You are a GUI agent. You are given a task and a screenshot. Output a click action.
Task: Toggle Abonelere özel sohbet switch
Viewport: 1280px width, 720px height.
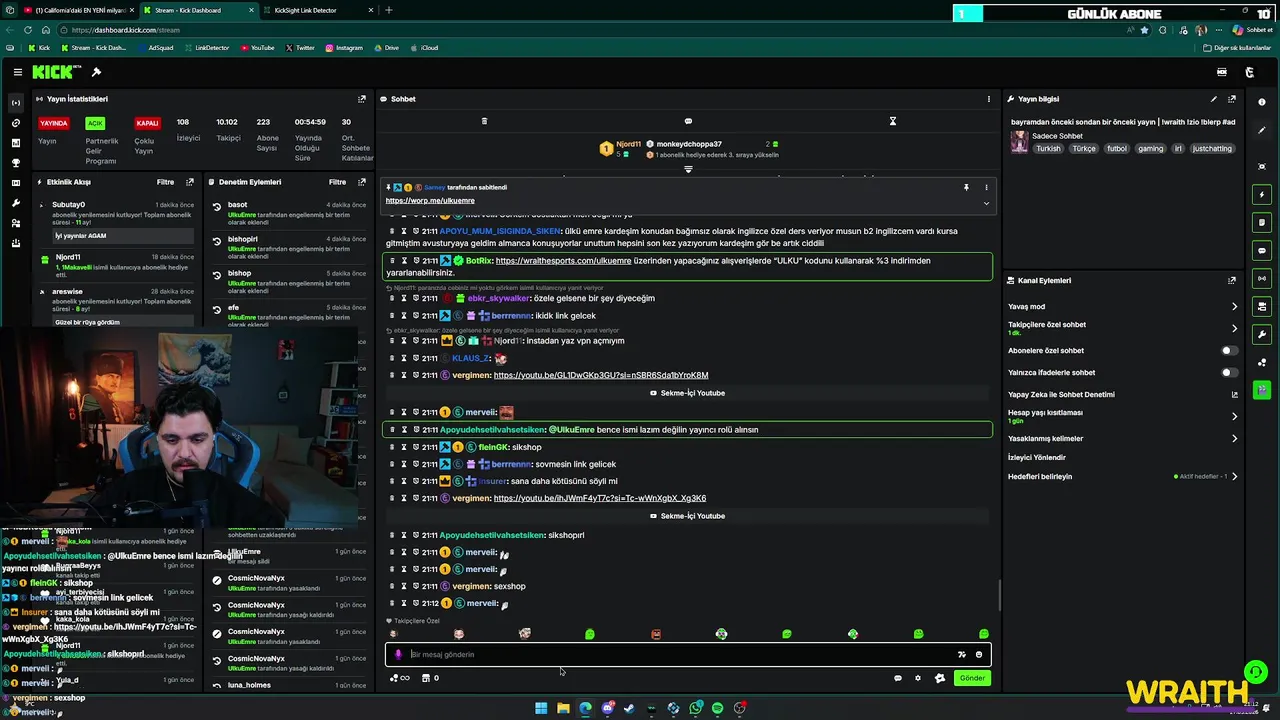(x=1229, y=351)
